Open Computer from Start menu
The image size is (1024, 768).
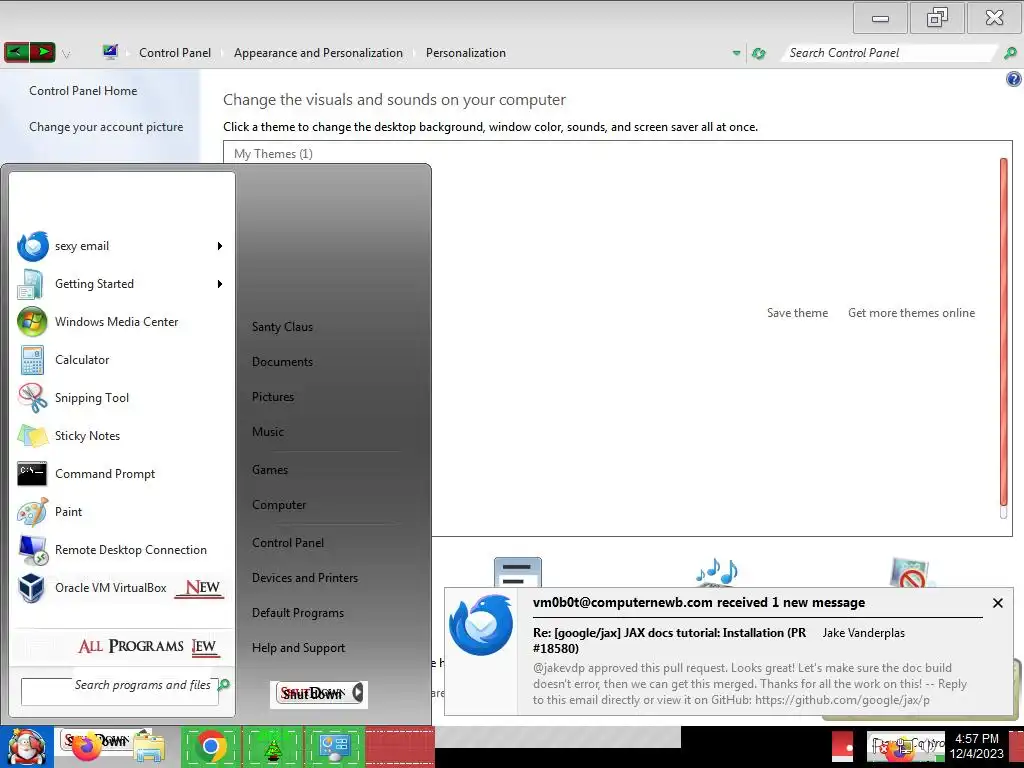pyautogui.click(x=279, y=505)
